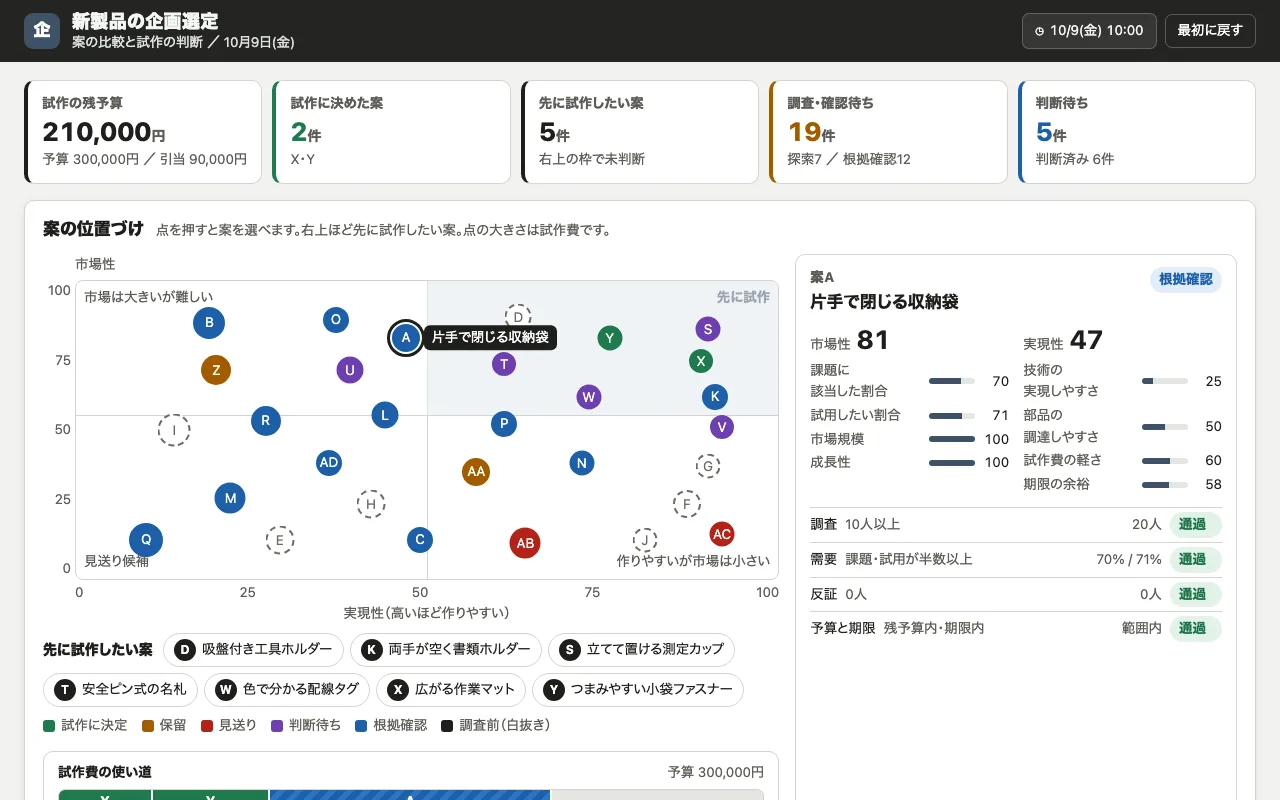This screenshot has height=800, width=1280.
Task: Select the 両手が空く書類ホルダー chip
Action: pos(446,650)
